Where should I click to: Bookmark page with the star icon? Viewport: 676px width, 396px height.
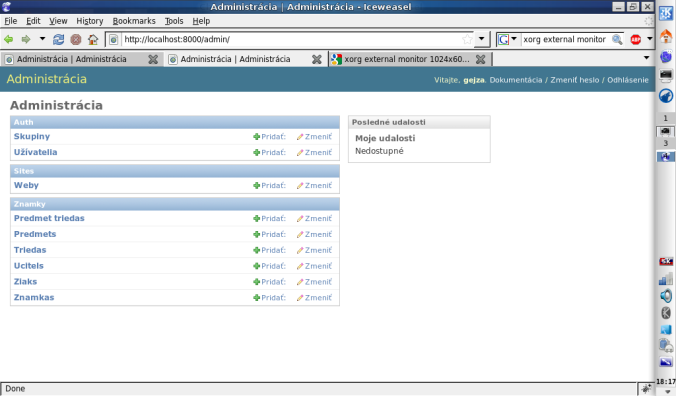point(467,39)
